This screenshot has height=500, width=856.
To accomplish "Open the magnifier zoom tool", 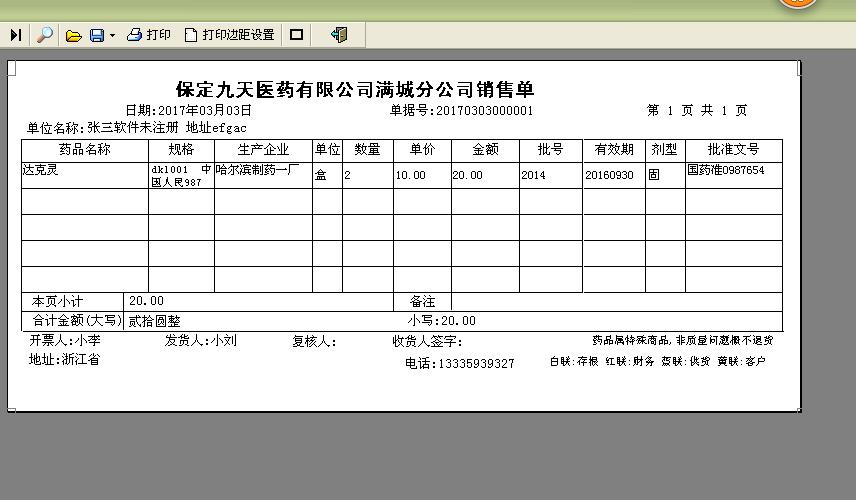I will point(44,35).
